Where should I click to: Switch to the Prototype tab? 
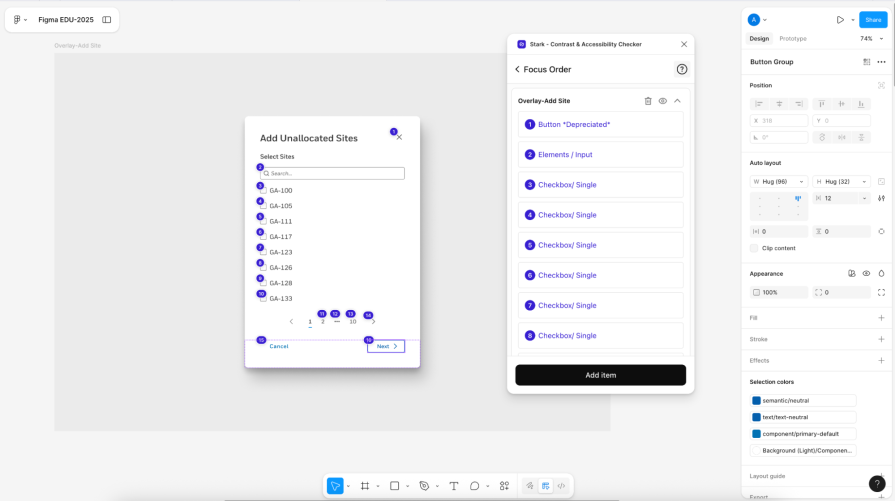click(x=793, y=38)
